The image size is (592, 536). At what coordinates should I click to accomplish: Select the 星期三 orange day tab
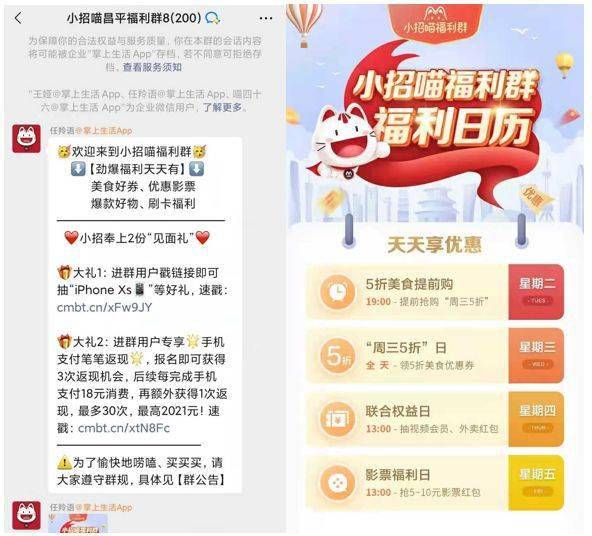tap(536, 356)
